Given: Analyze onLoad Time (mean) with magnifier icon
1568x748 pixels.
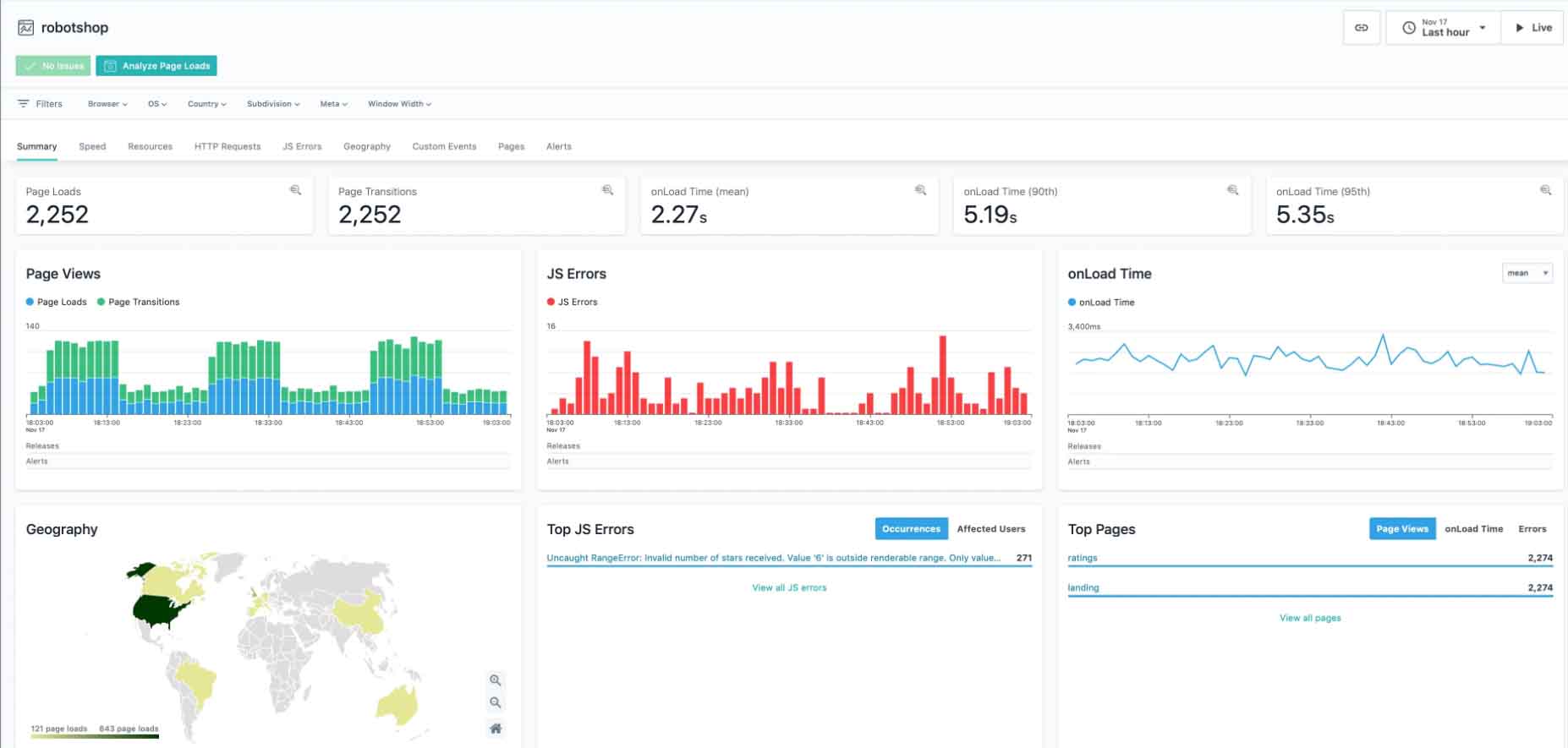Looking at the screenshot, I should 920,190.
